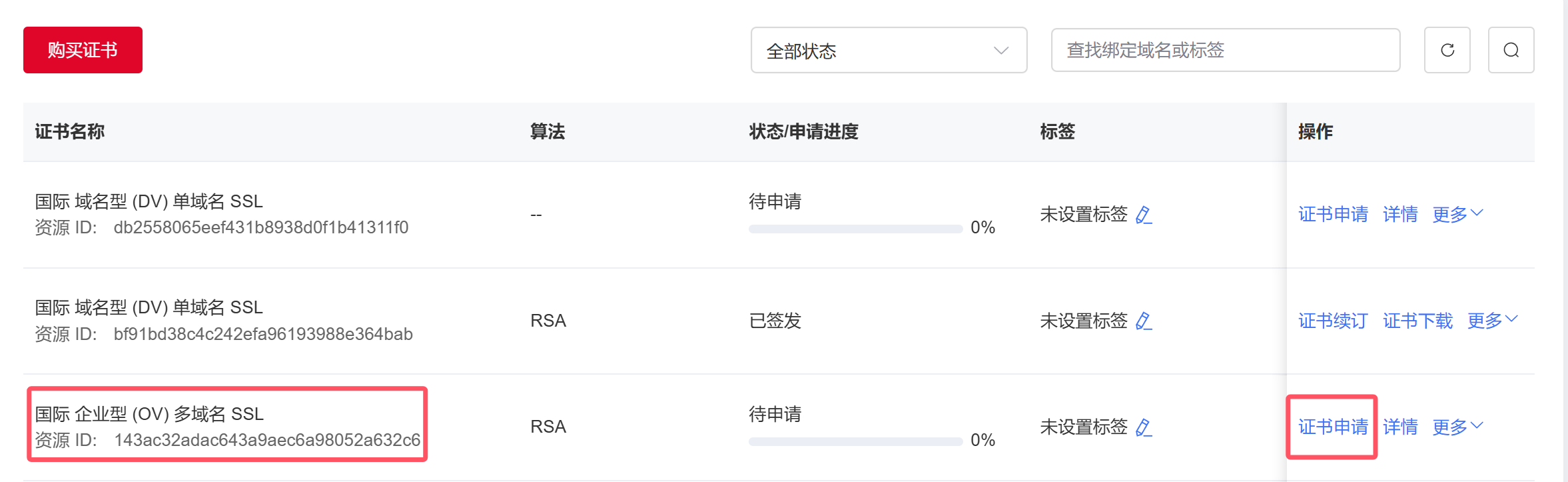Edit tag pencil icon for first certificate
Screen dimensions: 1568x482
pos(1144,215)
